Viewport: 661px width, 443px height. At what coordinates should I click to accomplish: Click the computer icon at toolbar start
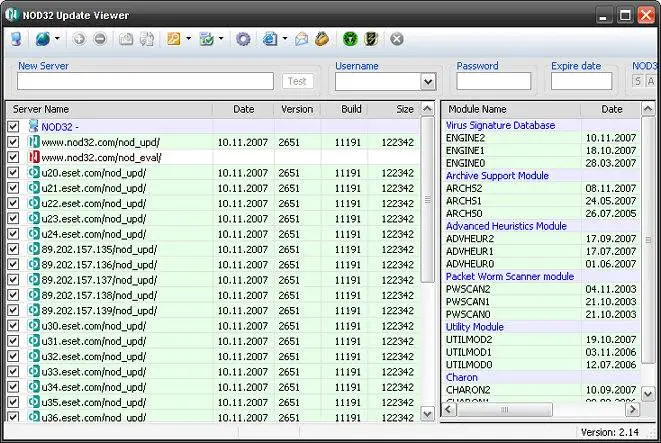(x=16, y=39)
